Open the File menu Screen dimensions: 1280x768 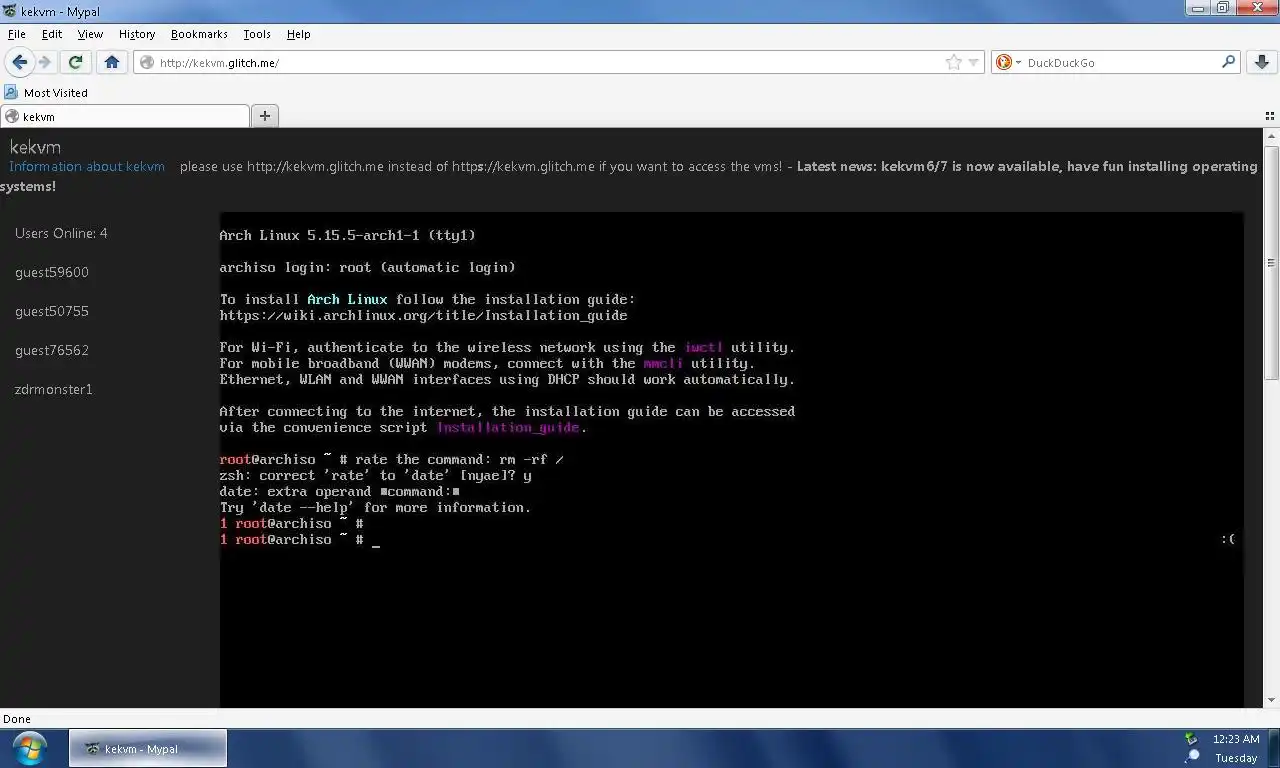click(16, 34)
